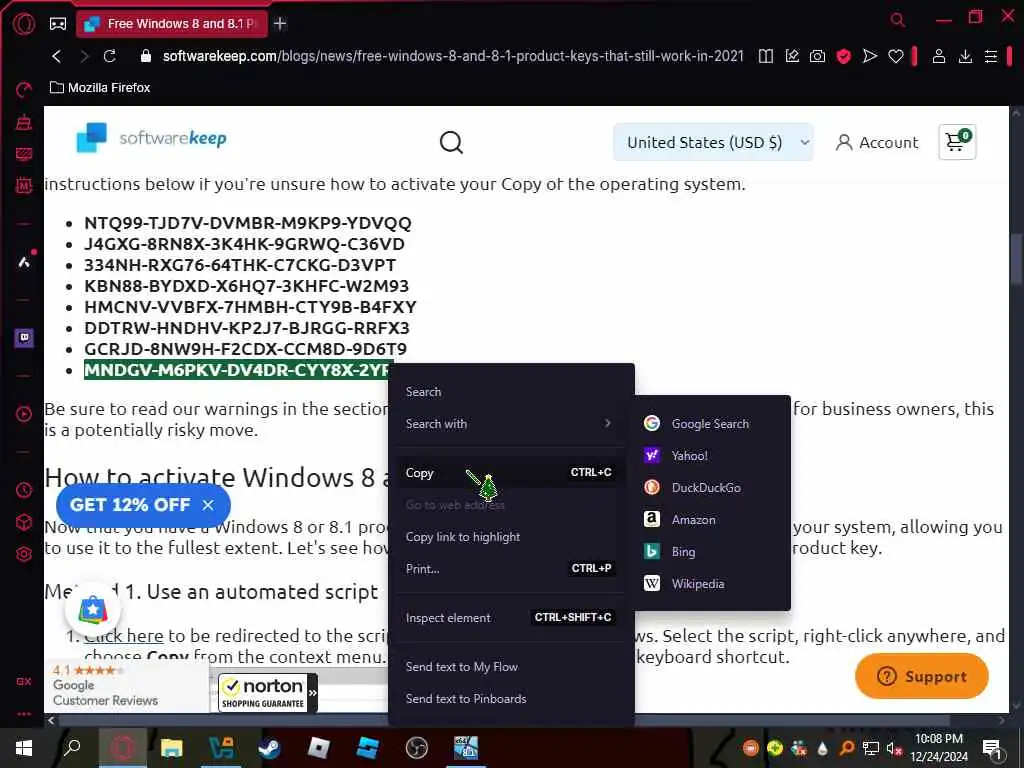The height and width of the screenshot is (768, 1024).
Task: Dismiss the GET 12% OFF banner
Action: click(208, 505)
